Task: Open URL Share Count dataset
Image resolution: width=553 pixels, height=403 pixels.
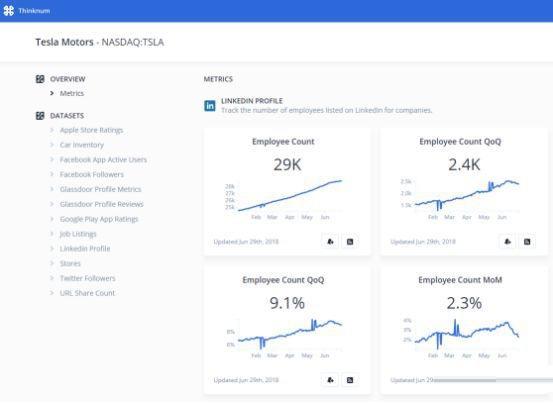Action: coord(87,293)
